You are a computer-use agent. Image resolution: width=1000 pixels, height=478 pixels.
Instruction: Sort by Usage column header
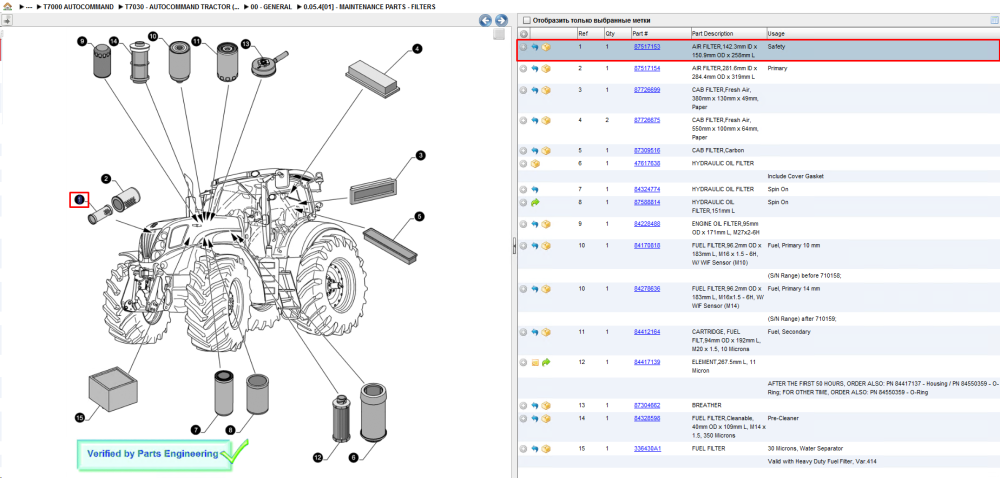(883, 34)
